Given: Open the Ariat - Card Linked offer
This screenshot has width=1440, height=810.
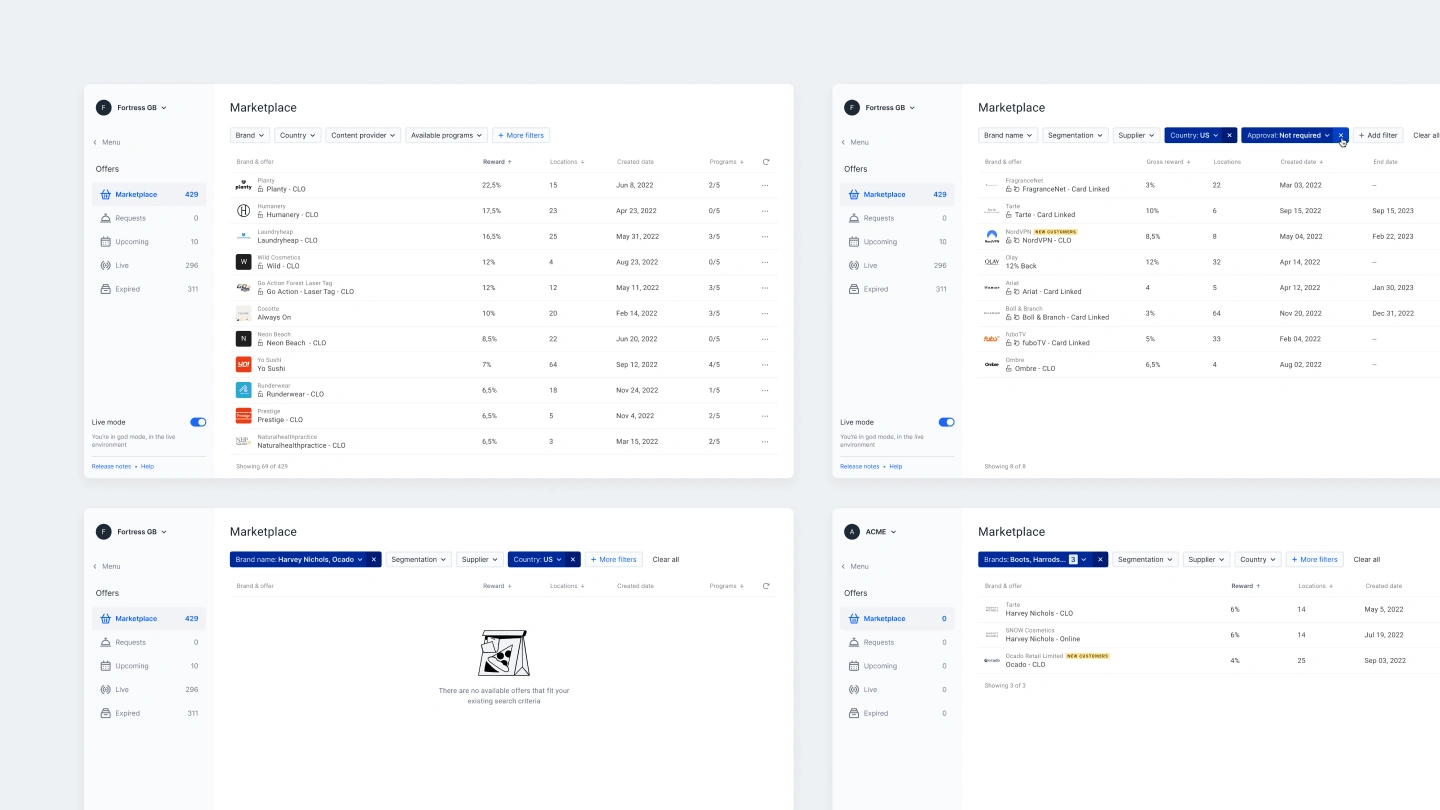Looking at the screenshot, I should (x=1209, y=288).
